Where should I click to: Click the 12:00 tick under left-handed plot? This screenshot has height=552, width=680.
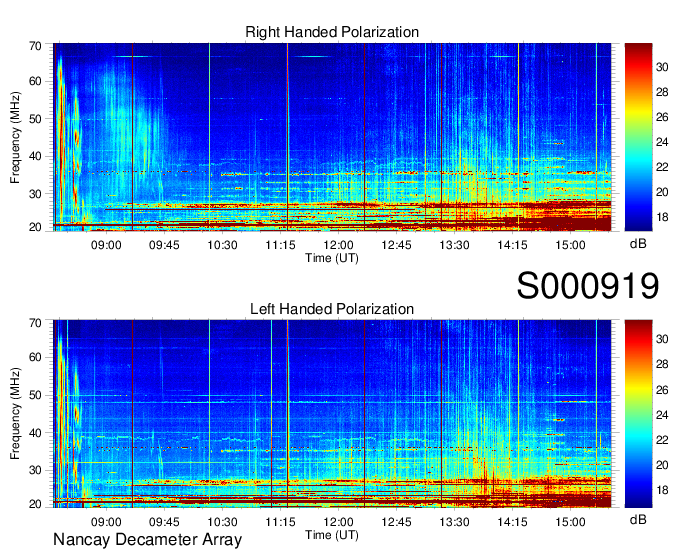tap(338, 522)
